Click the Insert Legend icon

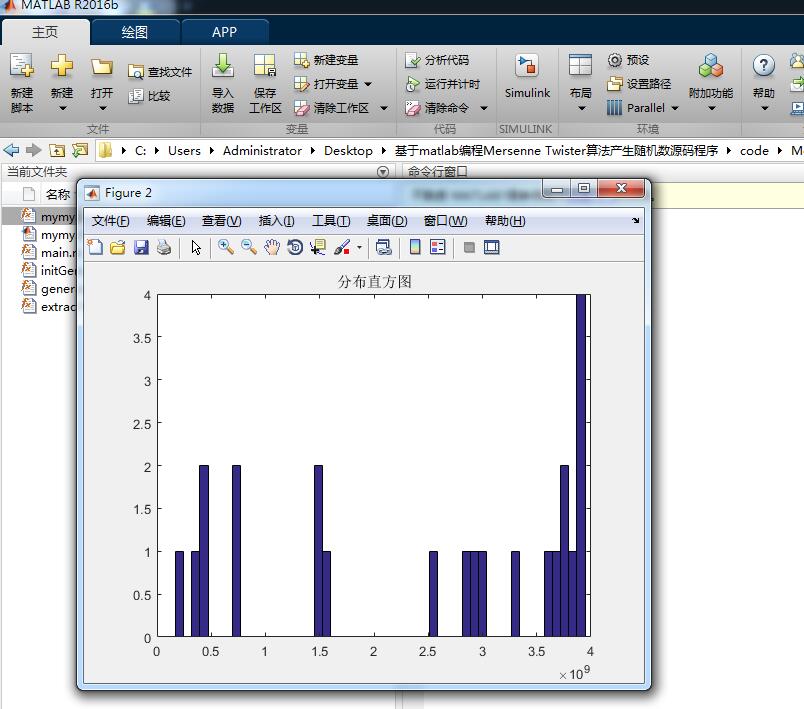click(x=438, y=248)
